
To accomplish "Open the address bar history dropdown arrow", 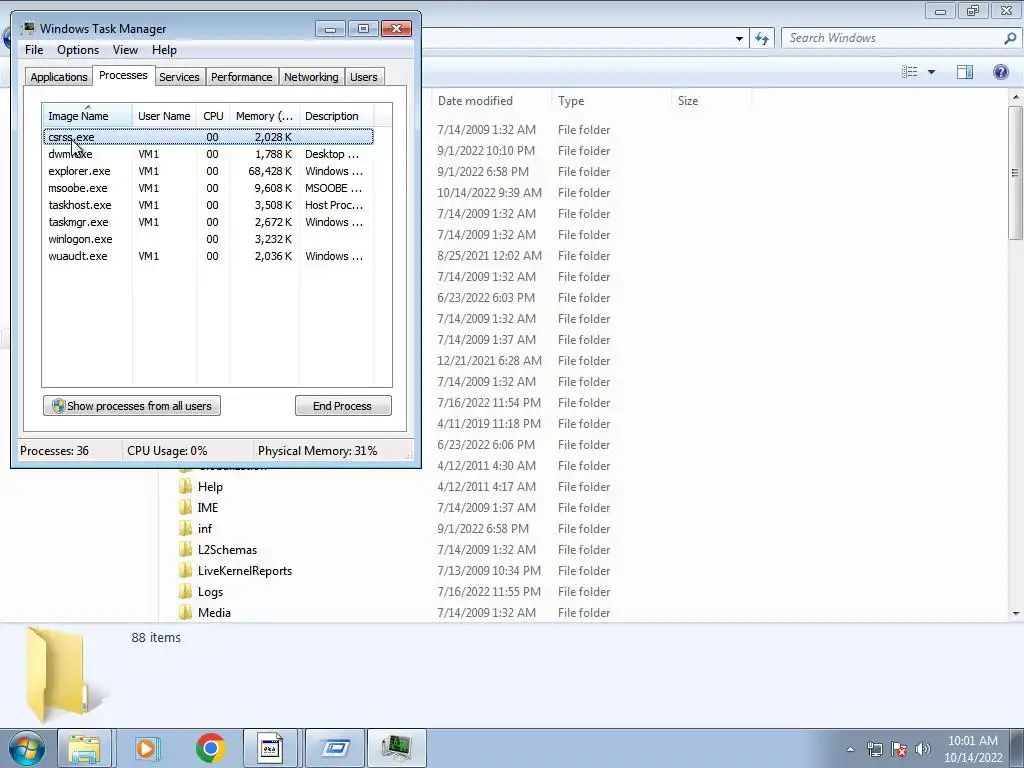I will [x=739, y=39].
